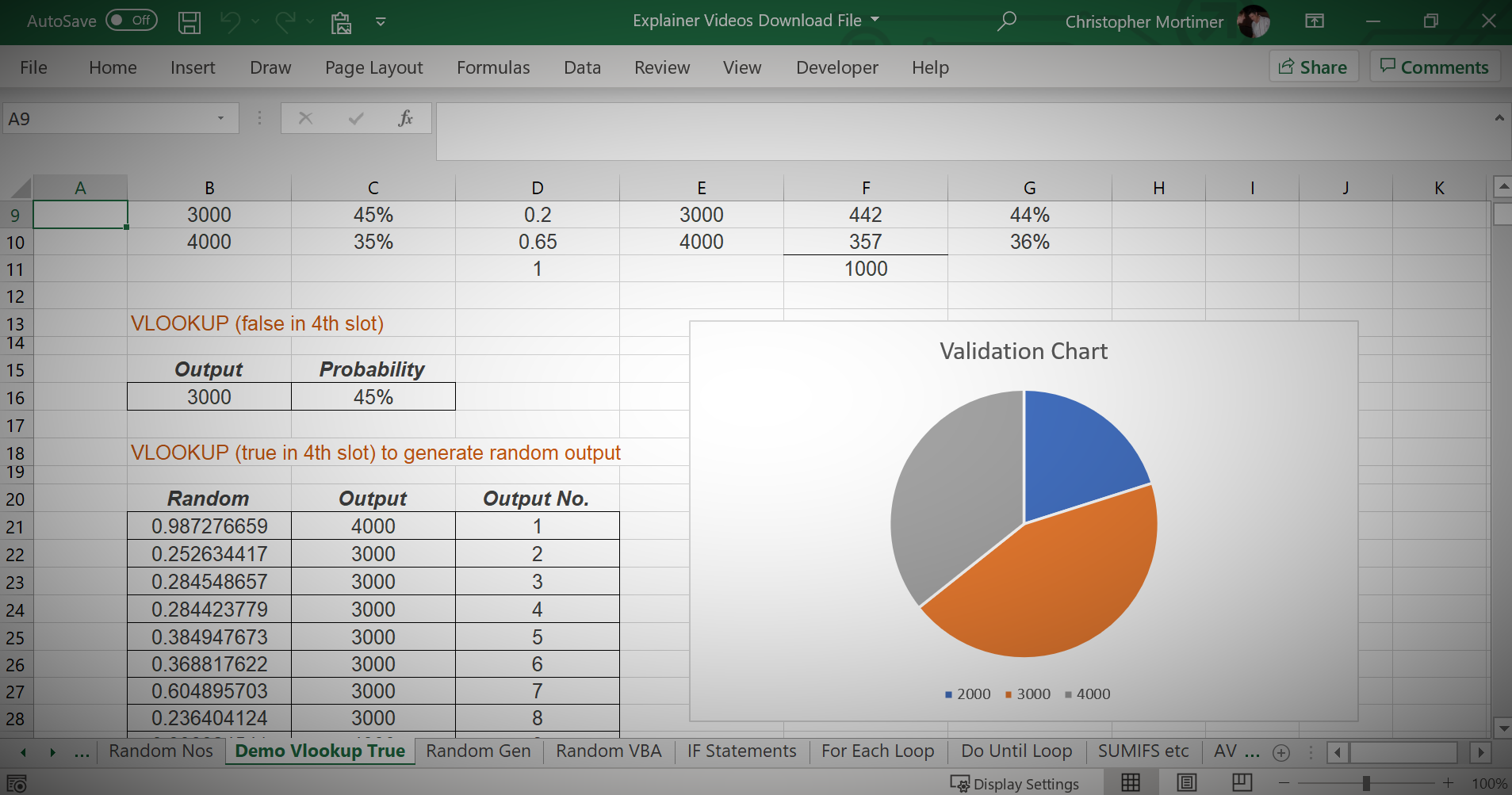Open Display Settings from the status bar
The height and width of the screenshot is (795, 1512).
[1017, 783]
